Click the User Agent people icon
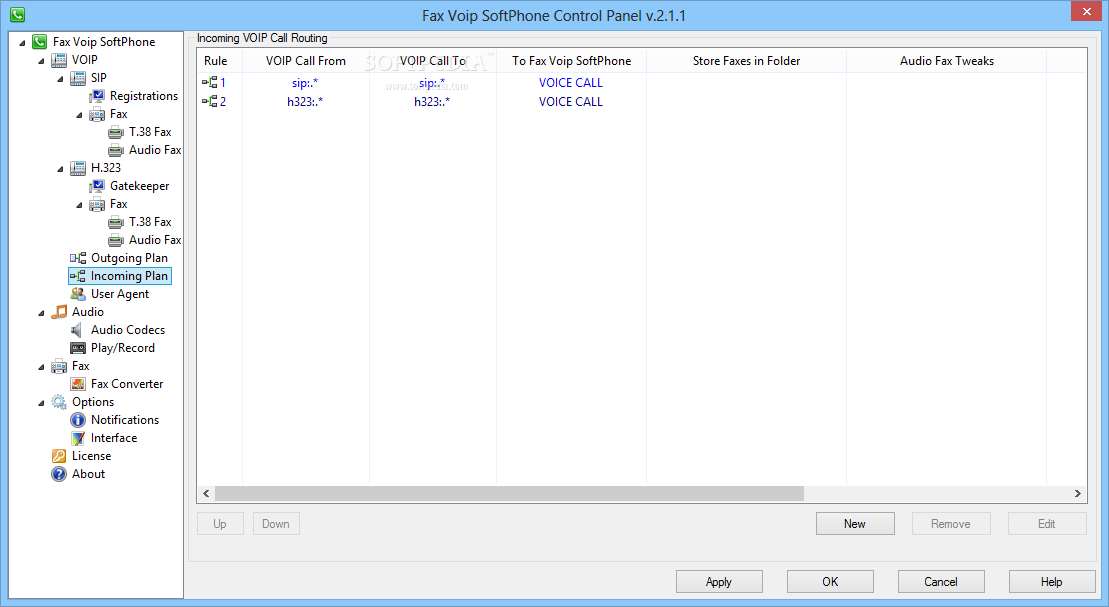Screen dimensions: 1109x607 click(x=78, y=294)
